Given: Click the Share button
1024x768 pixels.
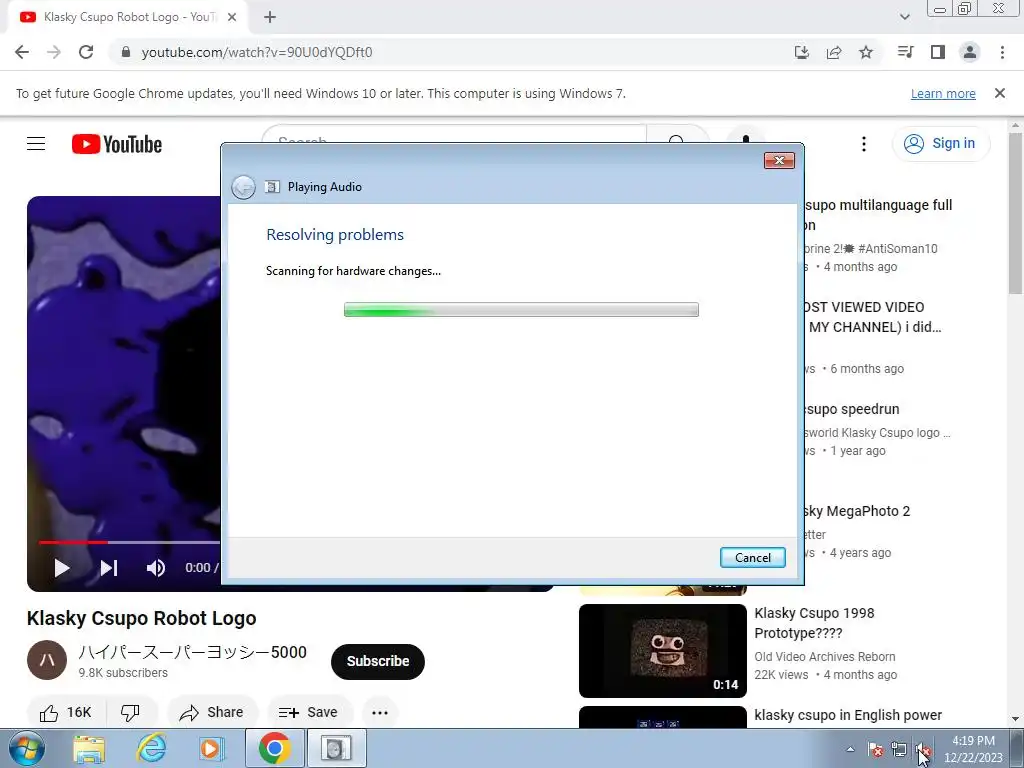Looking at the screenshot, I should (x=212, y=712).
